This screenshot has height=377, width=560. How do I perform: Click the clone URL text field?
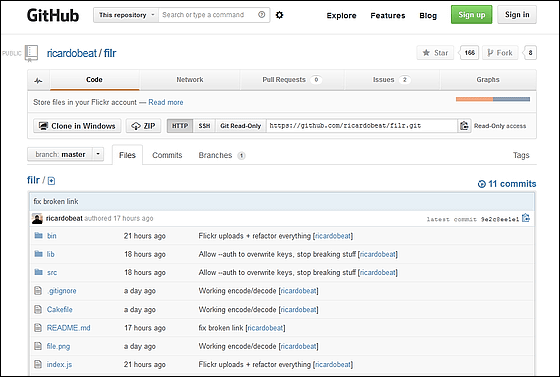362,126
